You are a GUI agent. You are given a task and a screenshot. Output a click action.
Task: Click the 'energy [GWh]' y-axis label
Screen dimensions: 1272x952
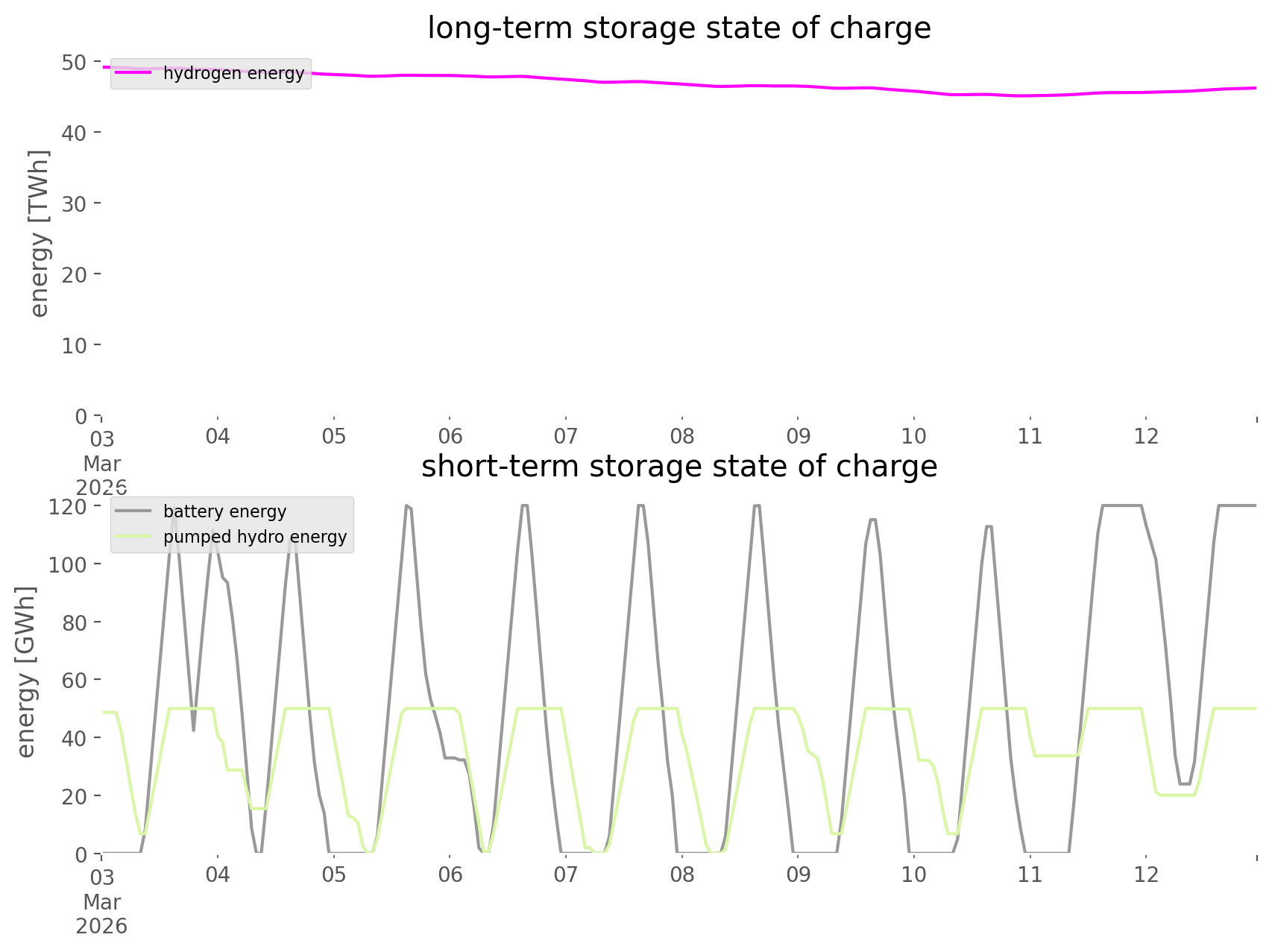click(x=26, y=672)
